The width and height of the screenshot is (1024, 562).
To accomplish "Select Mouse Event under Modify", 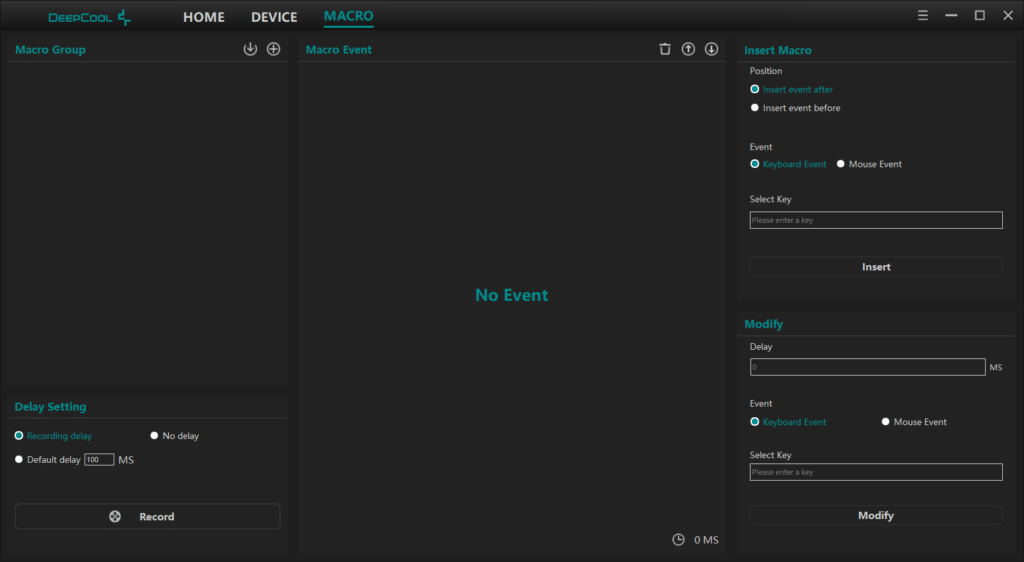I will [886, 422].
